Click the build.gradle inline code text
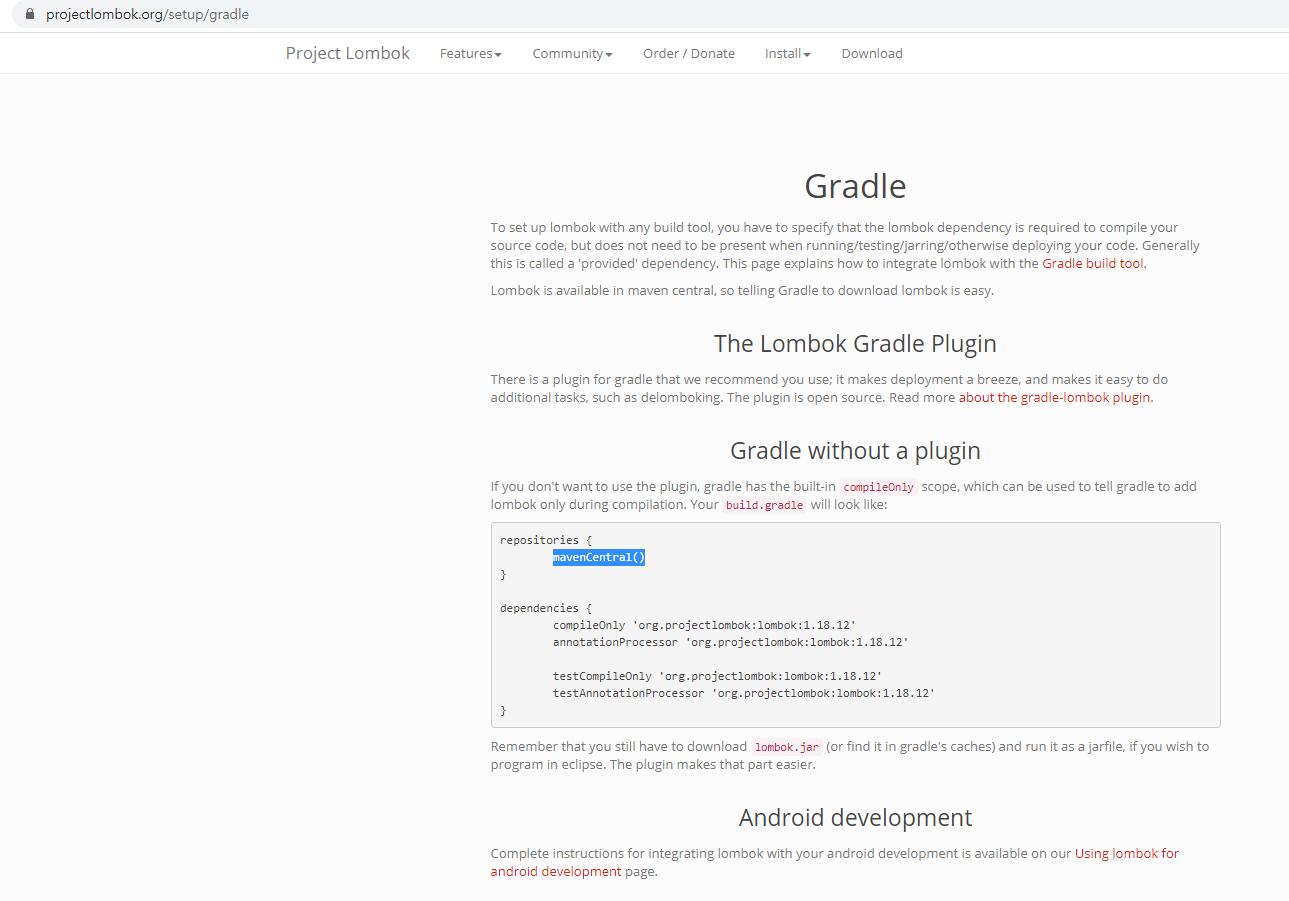Viewport: 1289px width, 901px height. (x=764, y=505)
